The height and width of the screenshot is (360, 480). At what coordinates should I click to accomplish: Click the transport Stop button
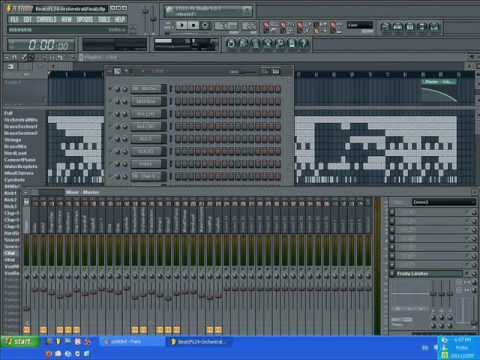coord(193,25)
